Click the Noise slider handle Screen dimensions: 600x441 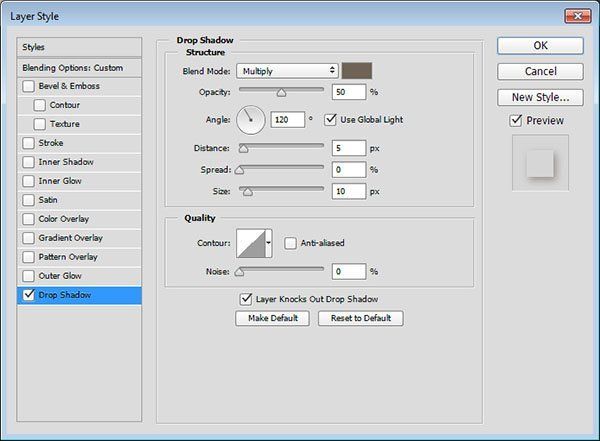(239, 272)
